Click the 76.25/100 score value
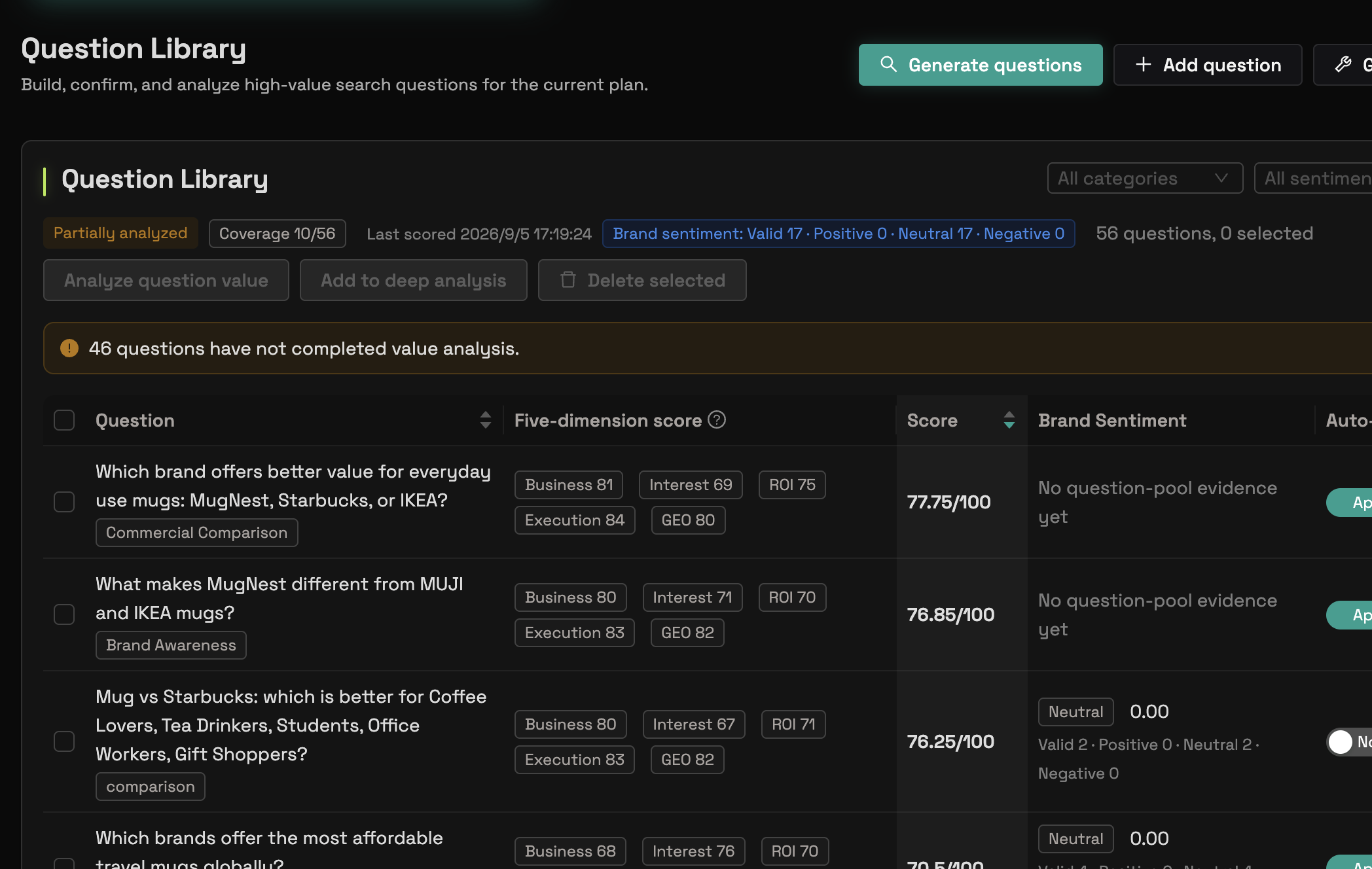The image size is (1372, 869). coord(950,741)
